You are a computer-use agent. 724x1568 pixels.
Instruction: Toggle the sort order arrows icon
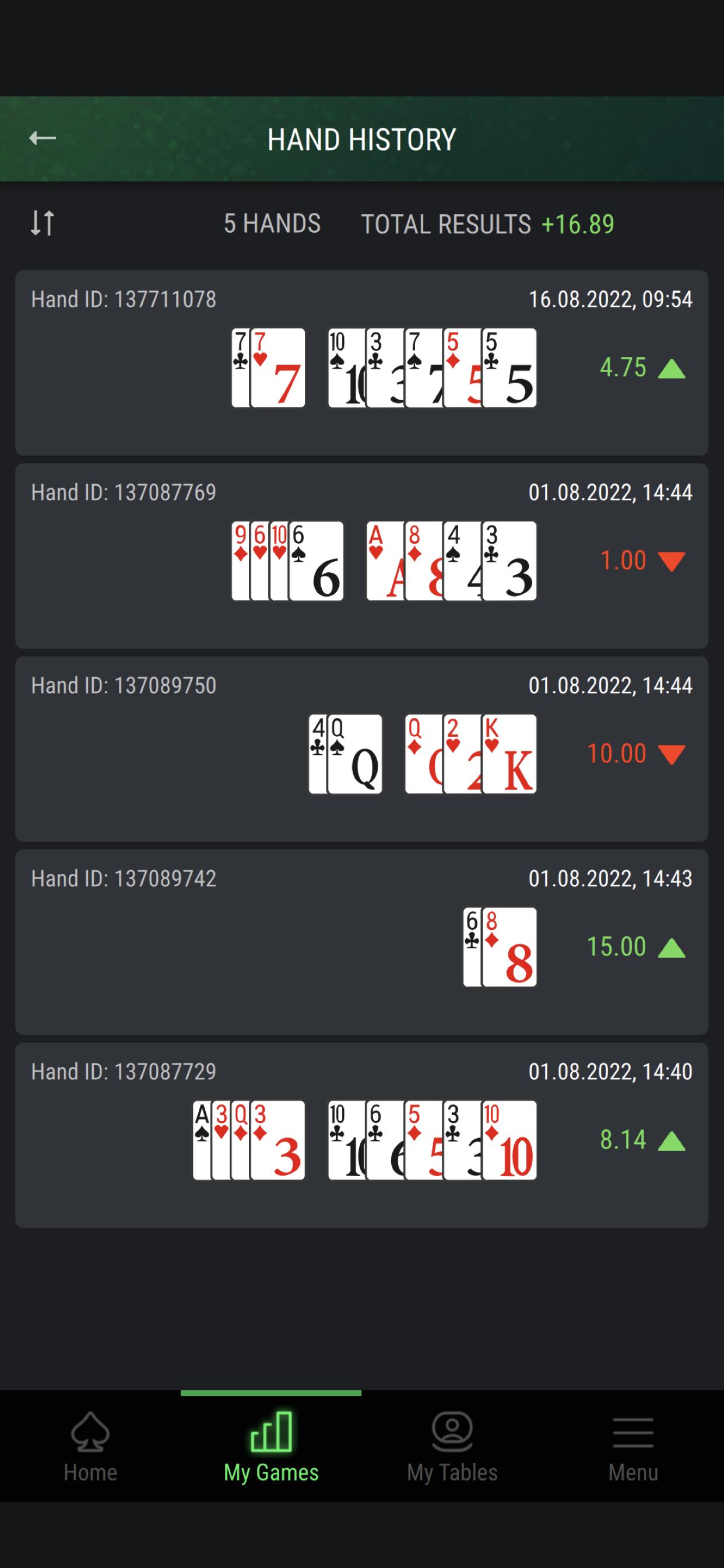click(x=43, y=223)
